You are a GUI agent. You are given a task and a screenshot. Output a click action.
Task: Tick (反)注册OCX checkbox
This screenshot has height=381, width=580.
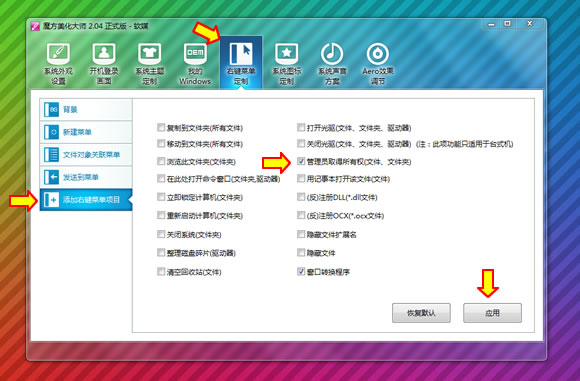pos(301,215)
